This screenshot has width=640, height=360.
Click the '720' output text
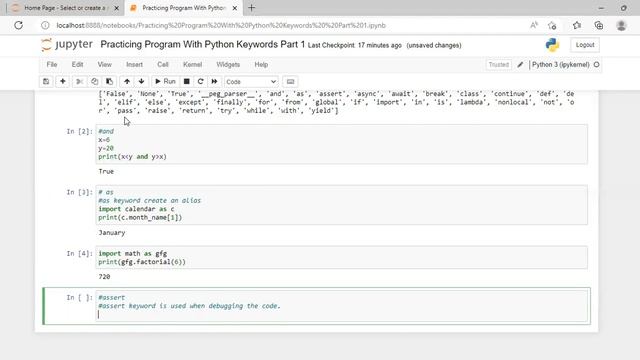pos(104,277)
